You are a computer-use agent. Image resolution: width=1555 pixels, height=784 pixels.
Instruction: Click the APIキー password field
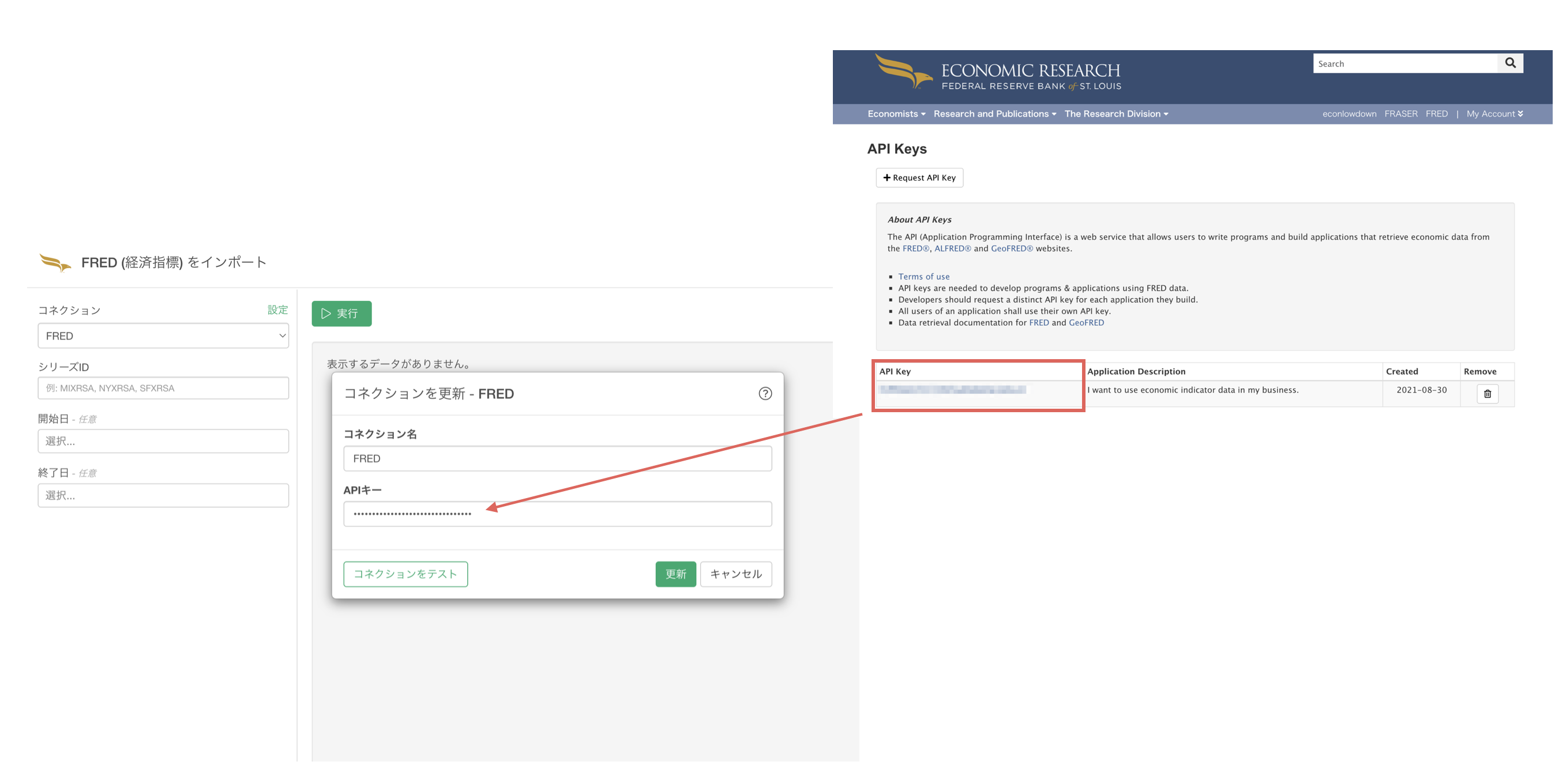(x=557, y=514)
